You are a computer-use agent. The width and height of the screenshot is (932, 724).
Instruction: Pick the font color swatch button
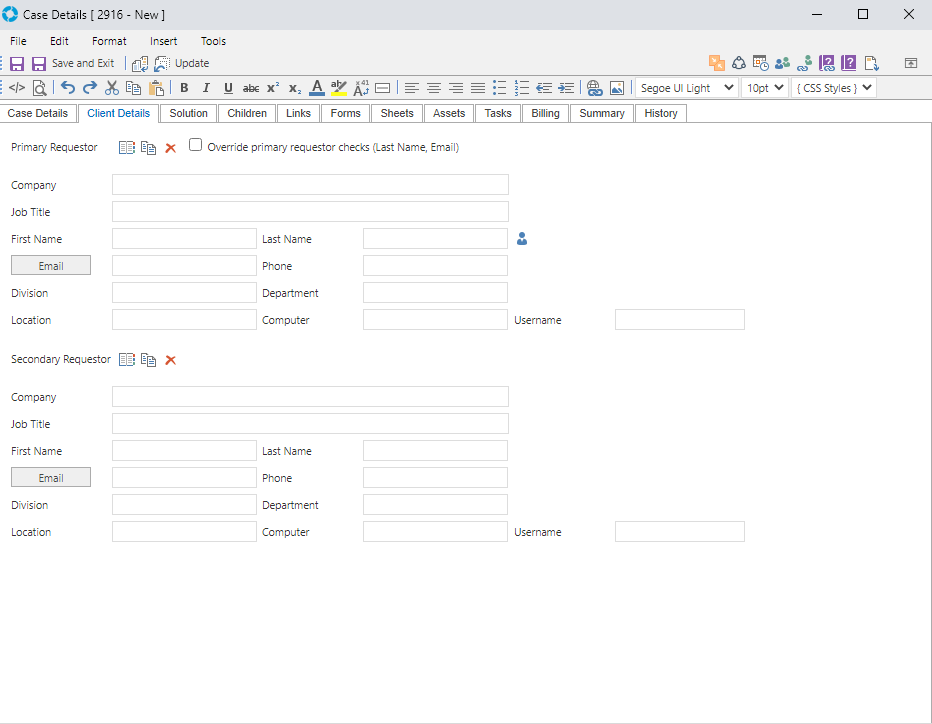tap(317, 88)
